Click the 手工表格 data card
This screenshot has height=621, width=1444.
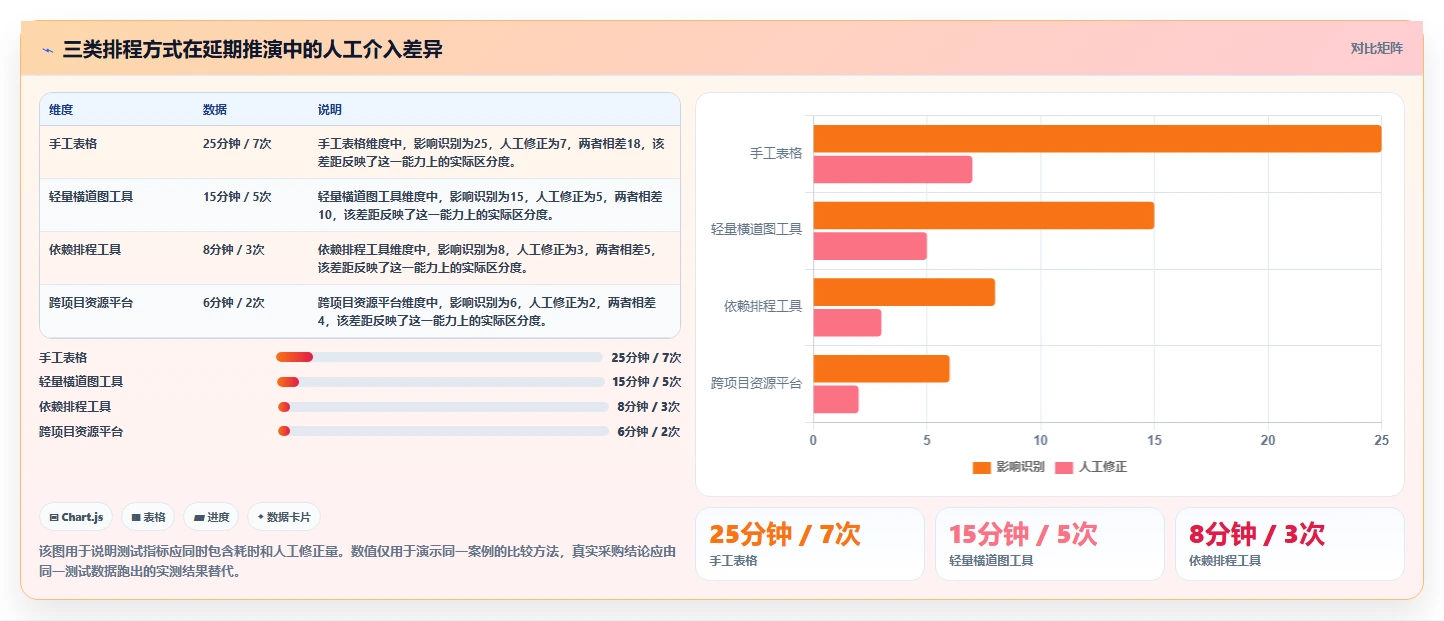(x=810, y=544)
